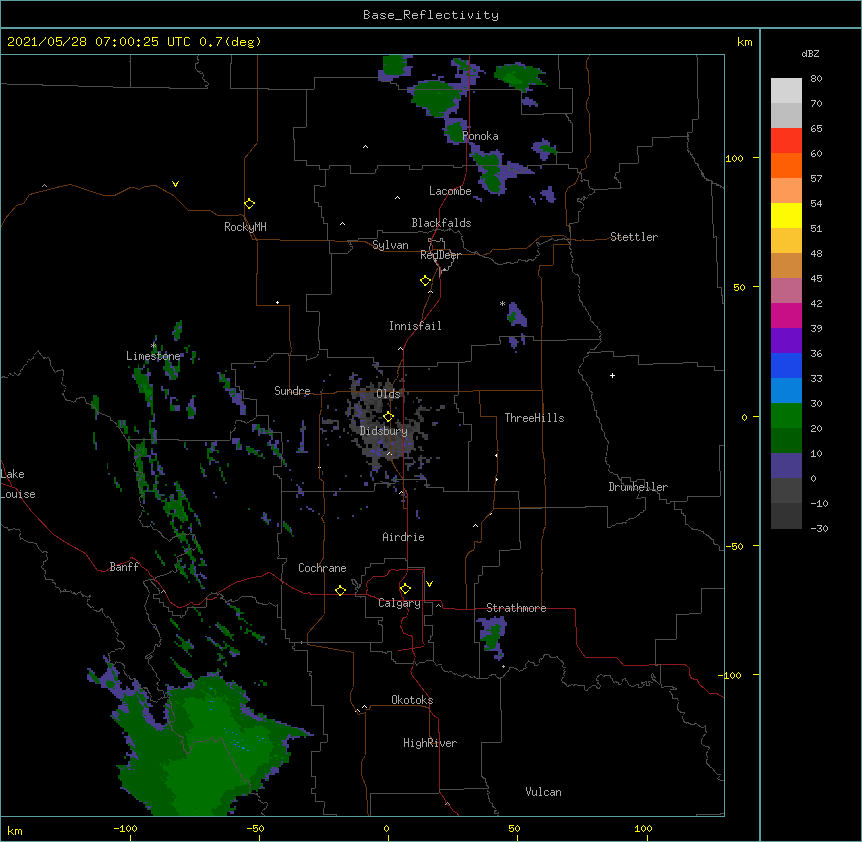Screen dimensions: 862x842
Task: Click the Okotoks label
Action: [x=412, y=700]
